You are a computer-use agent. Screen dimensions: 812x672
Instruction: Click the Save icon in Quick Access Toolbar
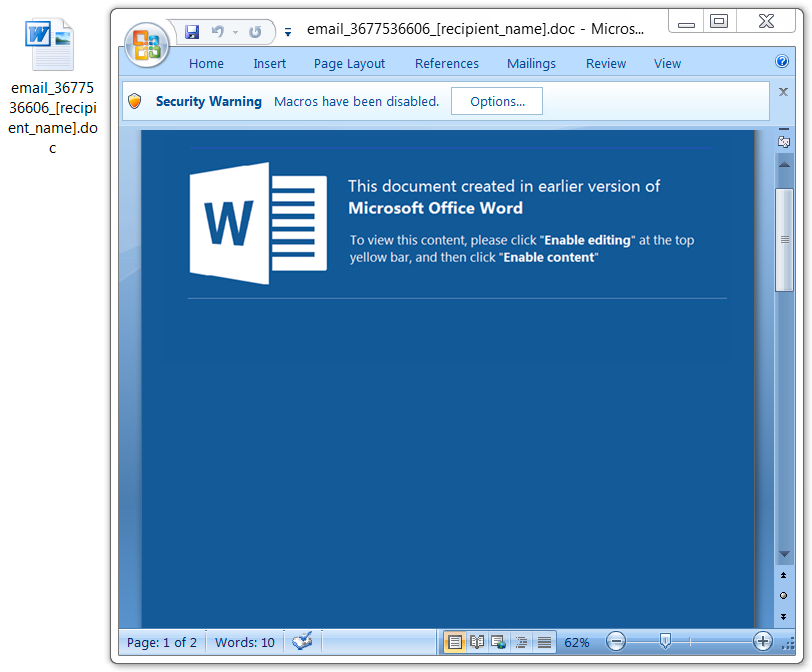tap(192, 32)
